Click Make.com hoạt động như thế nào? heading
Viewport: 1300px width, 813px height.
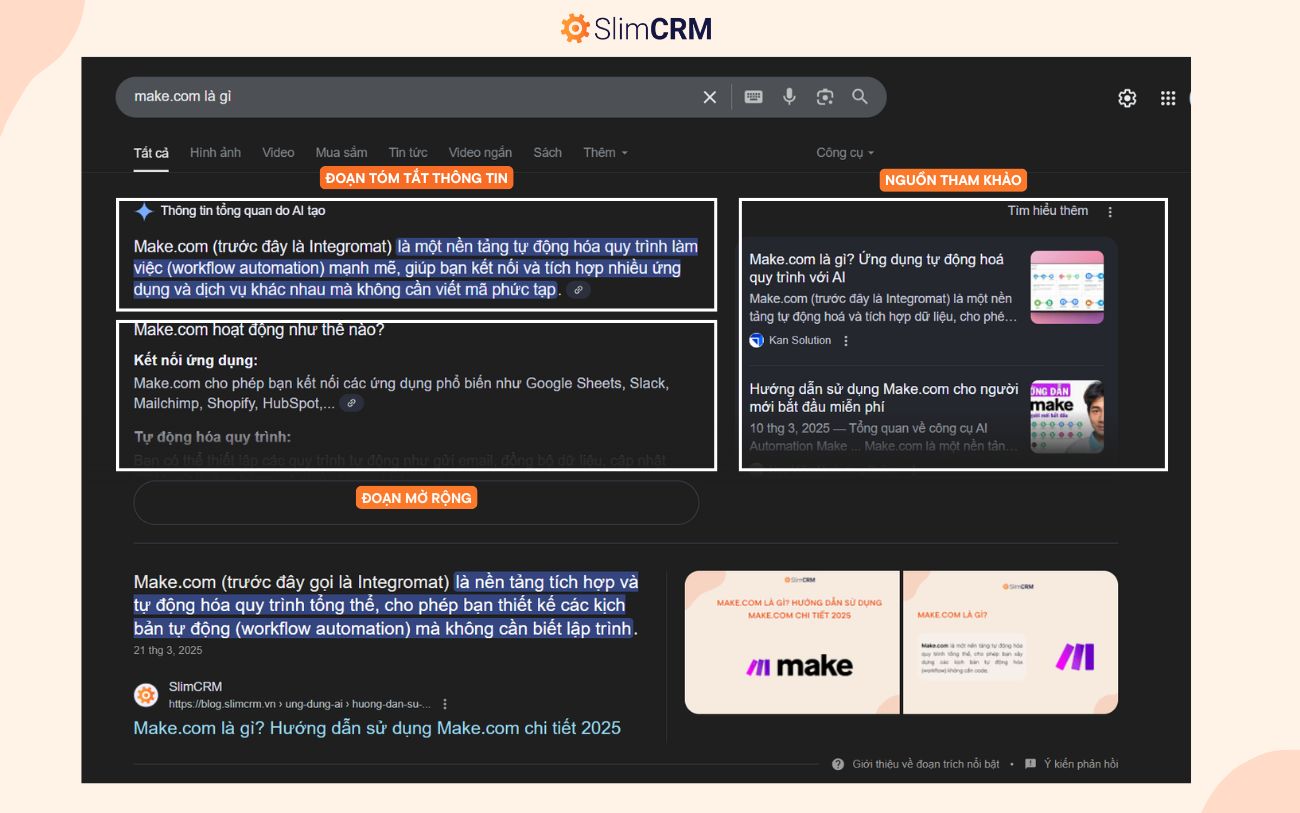pyautogui.click(x=259, y=331)
